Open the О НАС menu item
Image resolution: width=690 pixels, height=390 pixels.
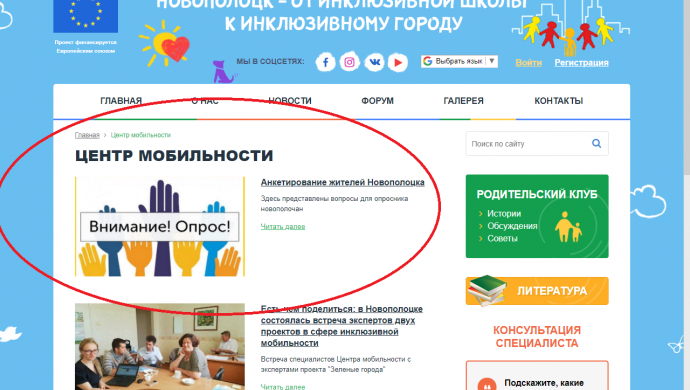205,101
